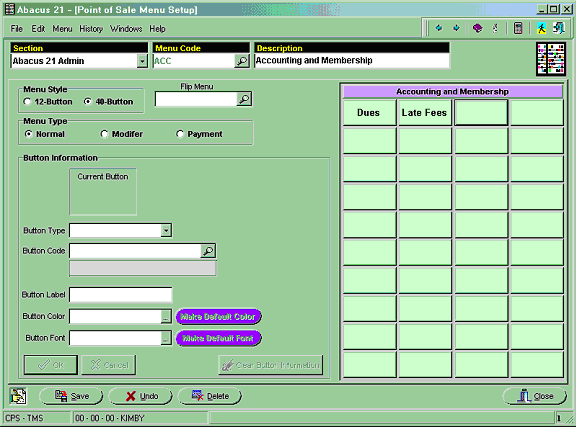576x427 pixels.
Task: Choose Normal menu type
Action: (44, 134)
